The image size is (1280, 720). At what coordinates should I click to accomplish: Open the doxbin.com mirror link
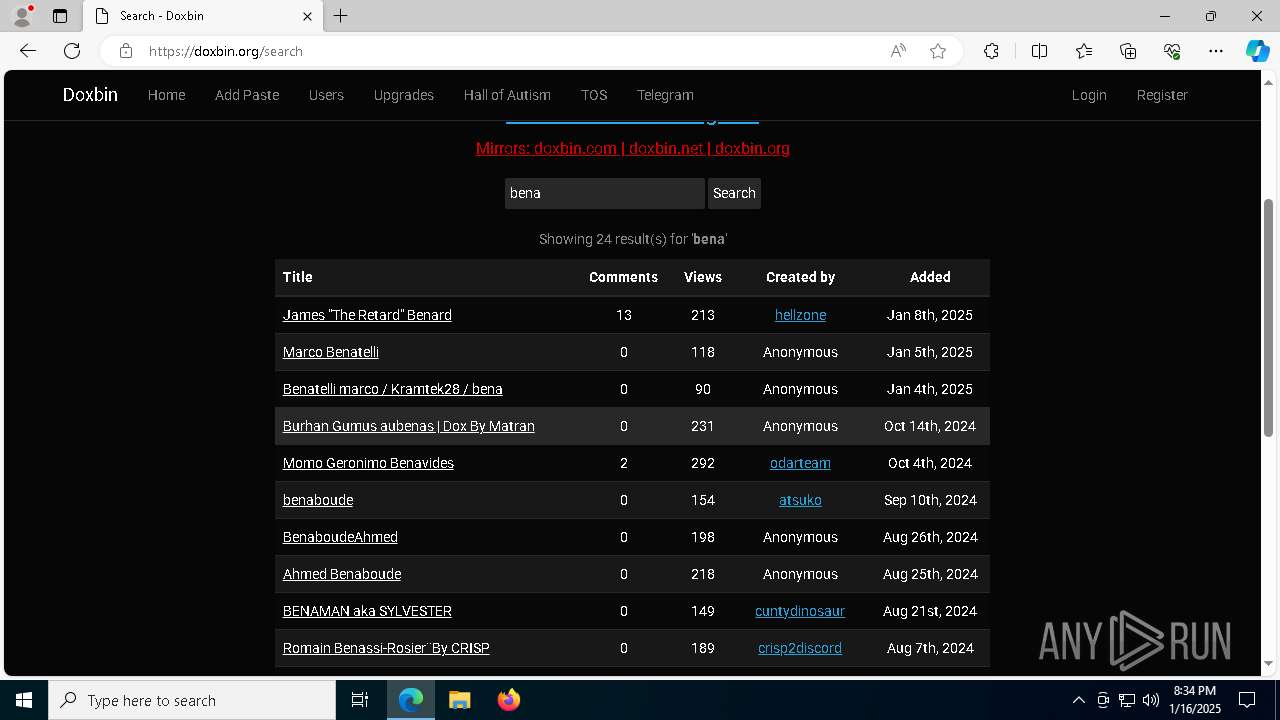tap(575, 148)
